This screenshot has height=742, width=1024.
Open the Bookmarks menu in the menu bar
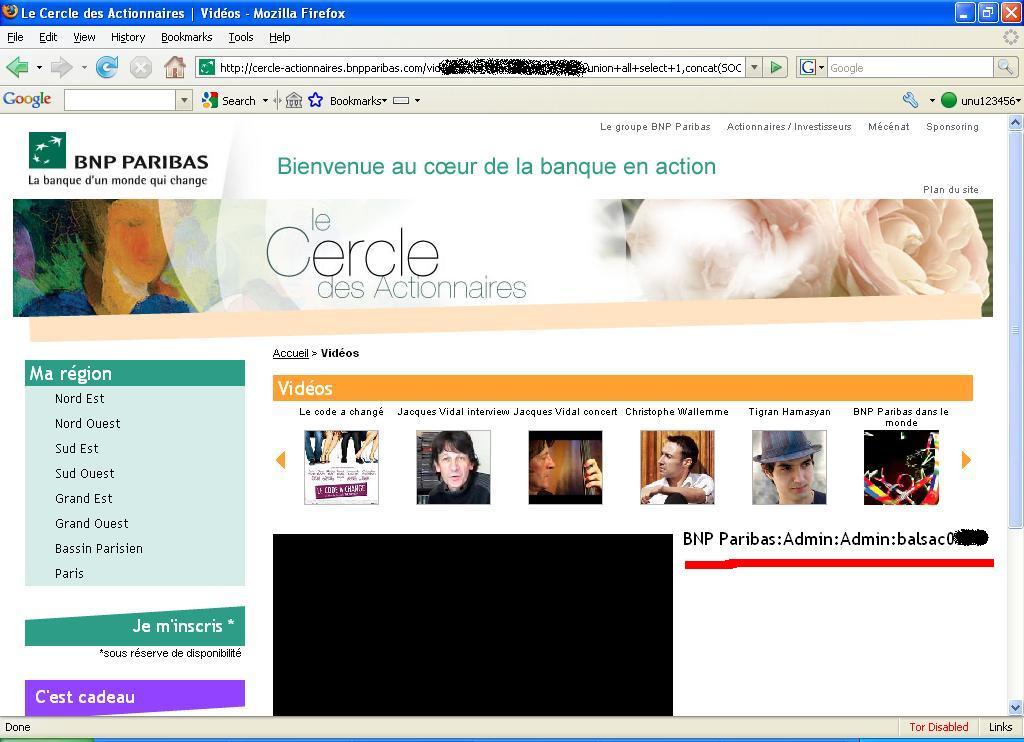coord(187,37)
